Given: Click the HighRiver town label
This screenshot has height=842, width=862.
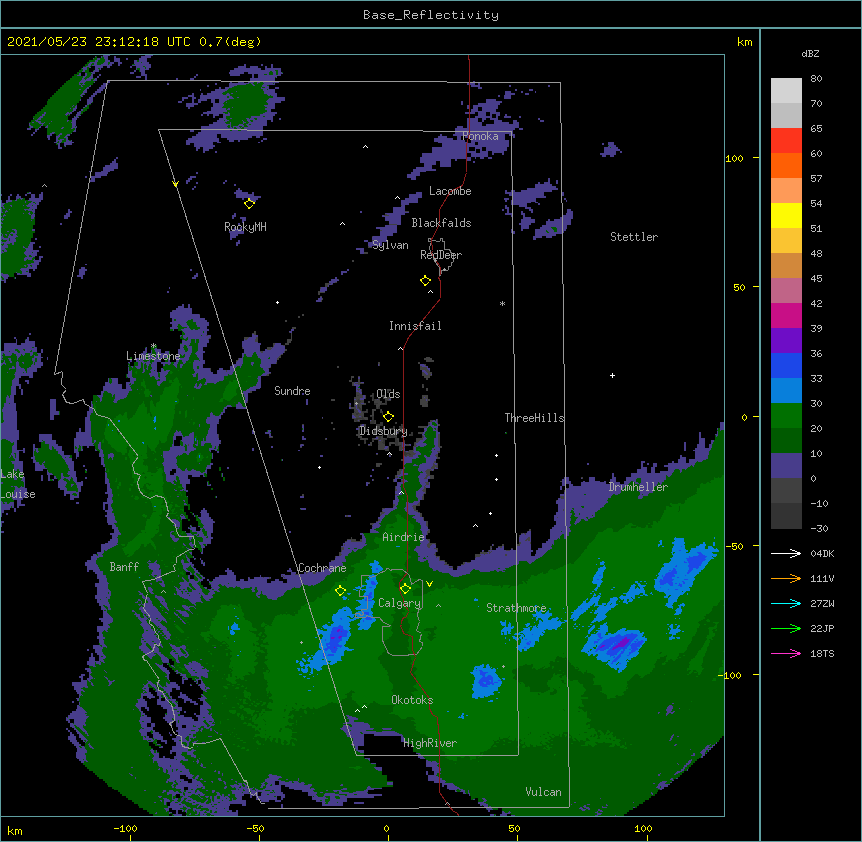Looking at the screenshot, I should 430,743.
